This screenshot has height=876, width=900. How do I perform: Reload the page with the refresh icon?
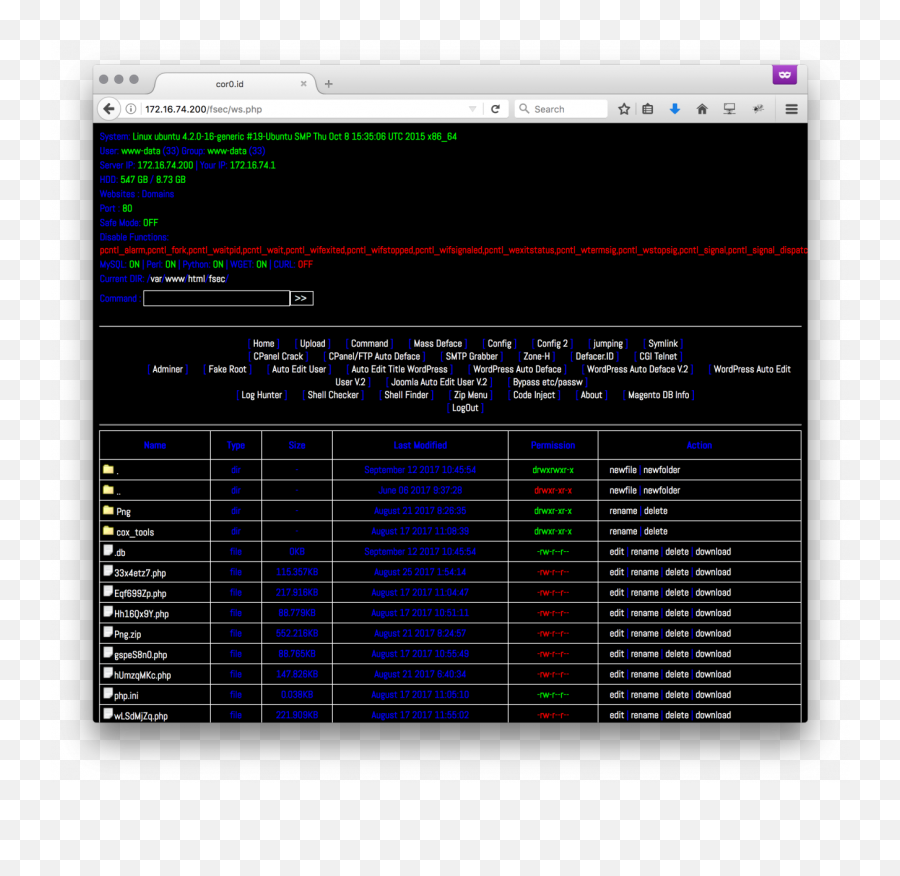[495, 109]
